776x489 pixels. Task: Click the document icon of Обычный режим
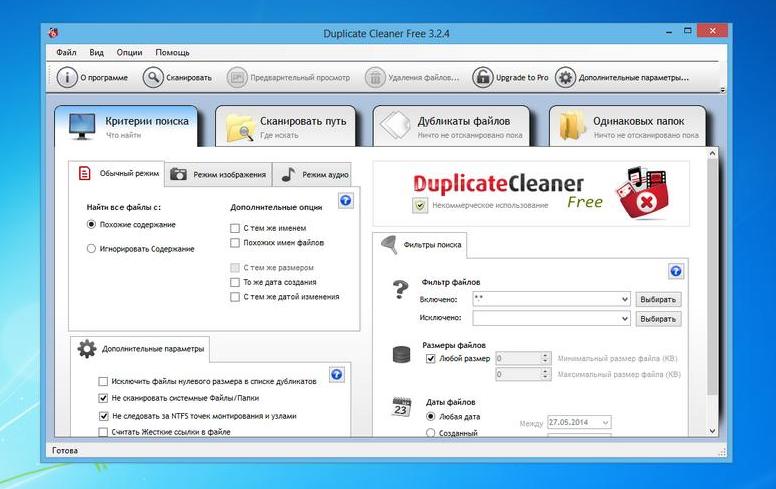click(x=85, y=173)
